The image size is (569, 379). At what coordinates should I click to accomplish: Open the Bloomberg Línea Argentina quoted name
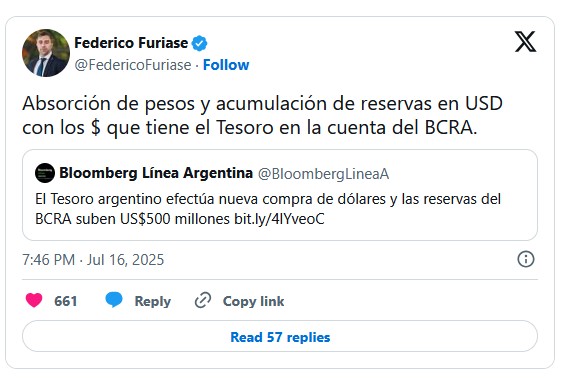[x=156, y=173]
